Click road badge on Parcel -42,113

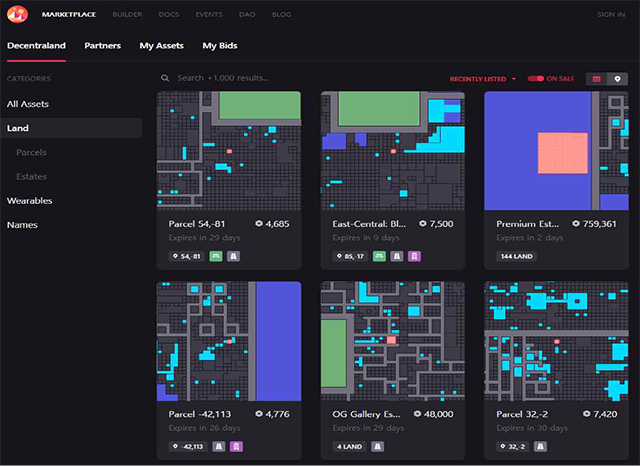219,446
